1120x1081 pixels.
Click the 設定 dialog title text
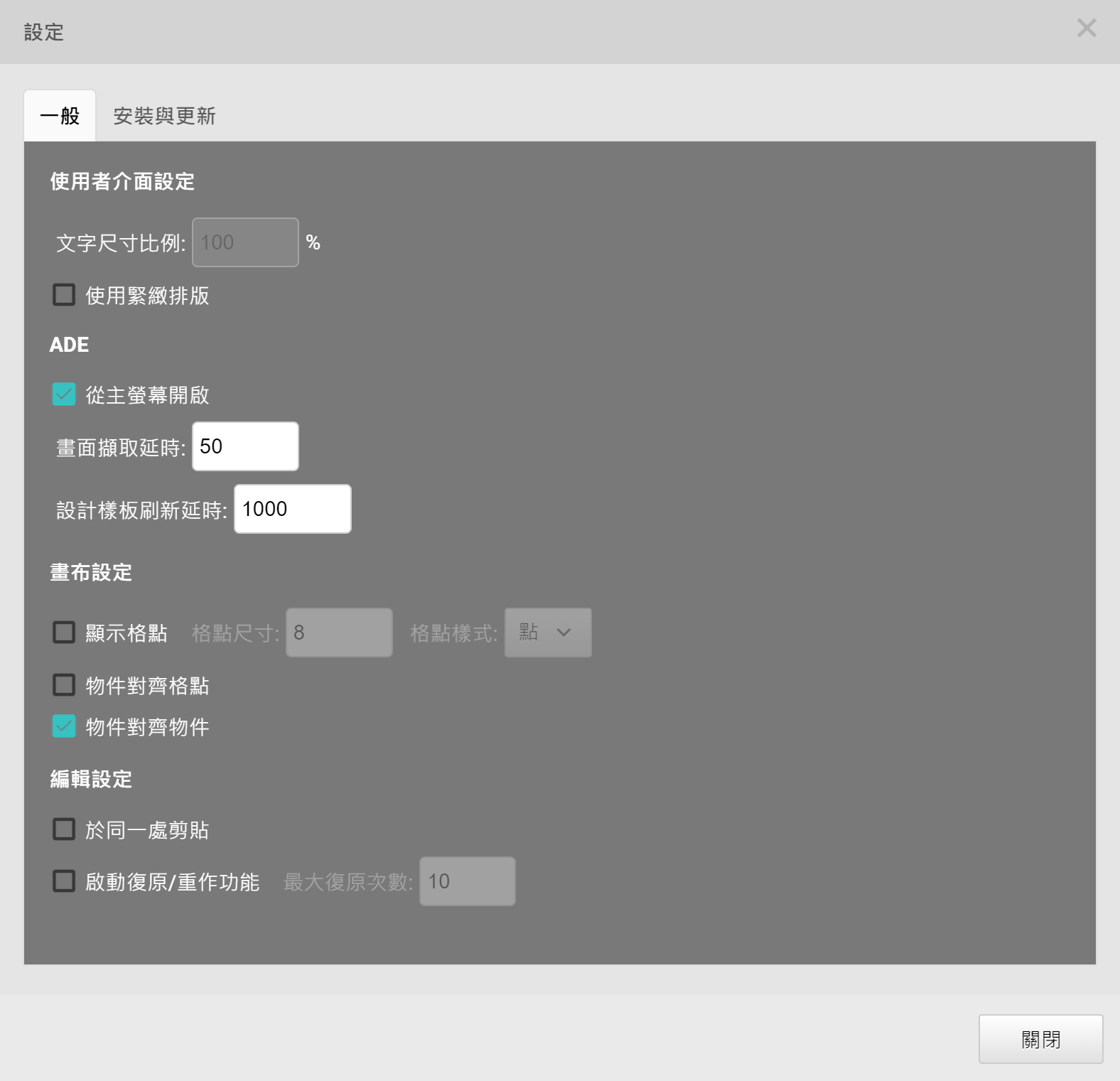click(x=44, y=32)
